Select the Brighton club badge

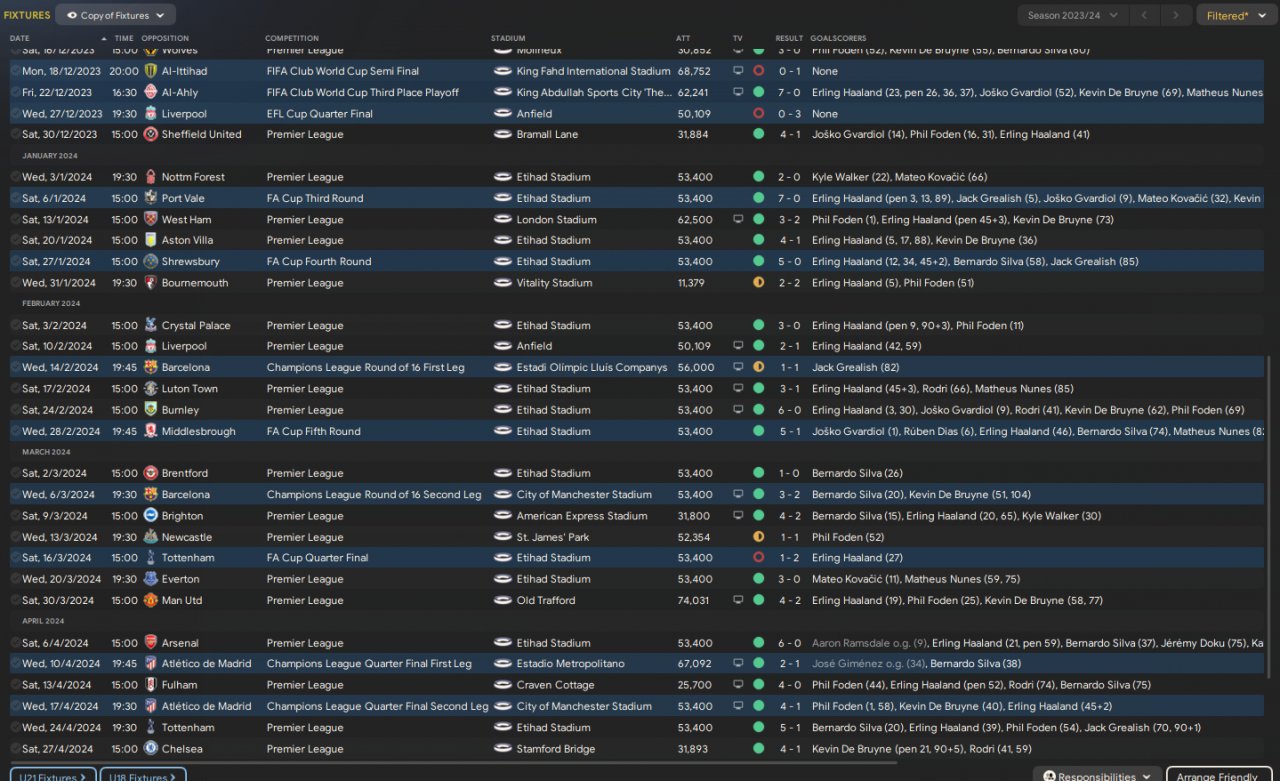point(151,516)
